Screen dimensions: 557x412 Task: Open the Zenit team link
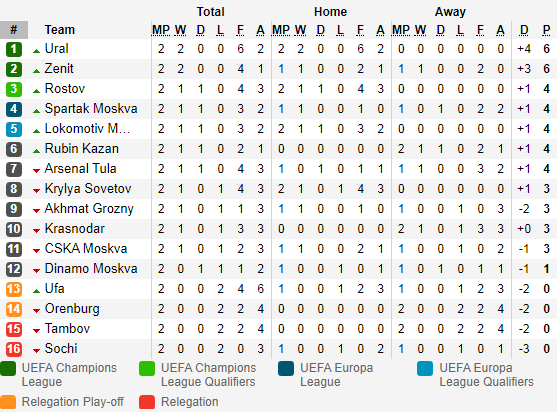pos(59,69)
